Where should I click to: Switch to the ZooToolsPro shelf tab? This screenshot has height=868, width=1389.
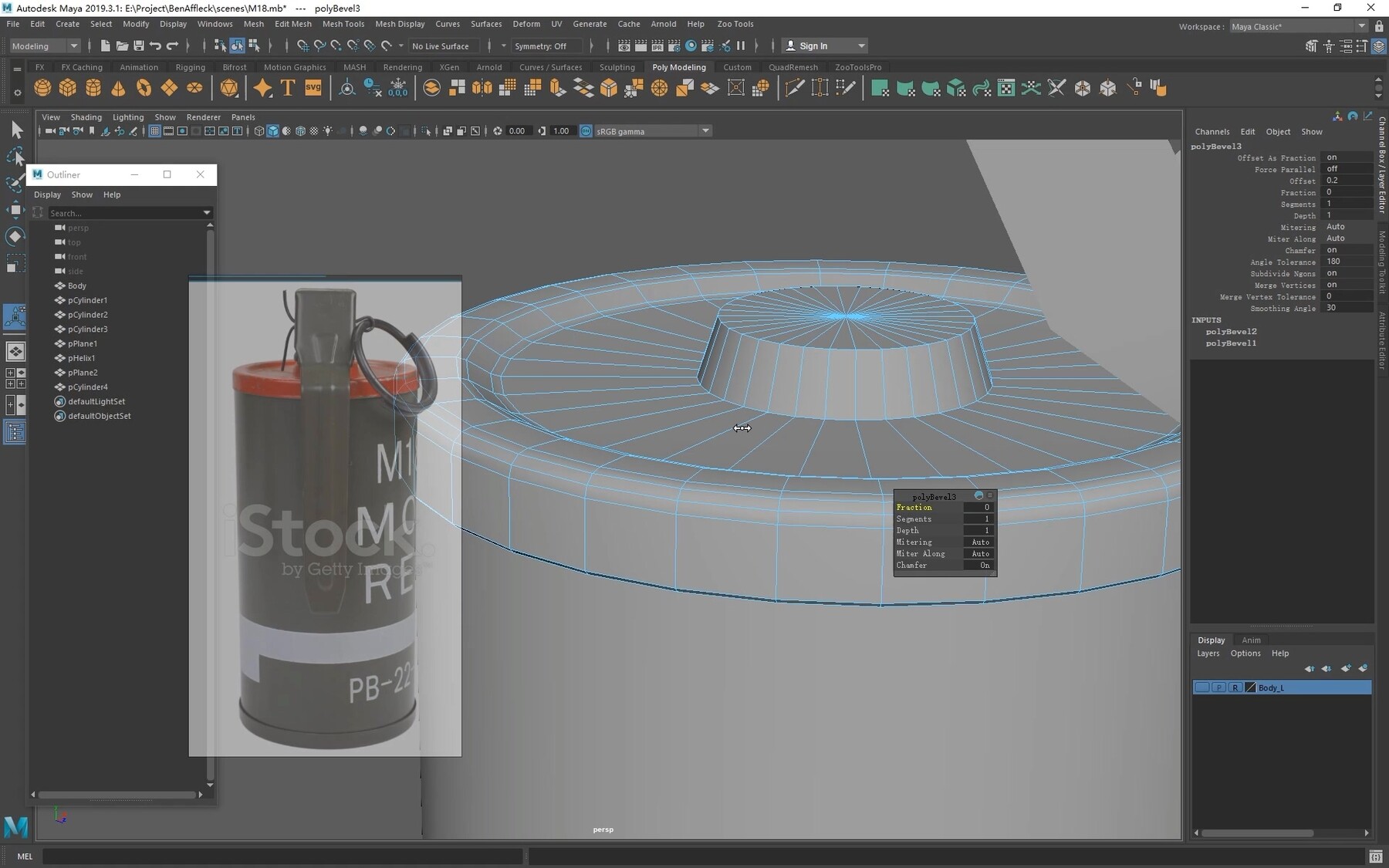(x=858, y=67)
